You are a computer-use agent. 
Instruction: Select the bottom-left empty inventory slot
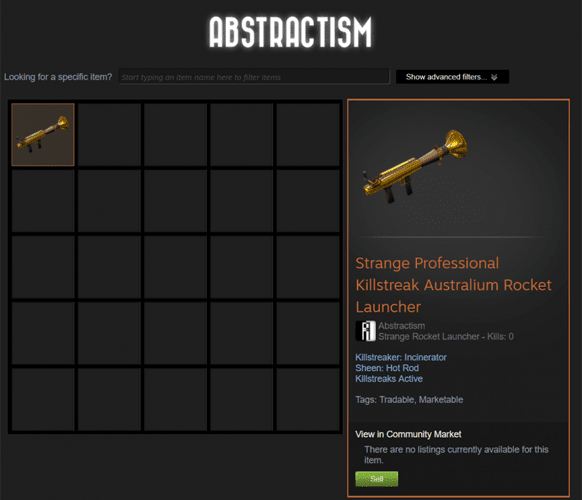pyautogui.click(x=43, y=399)
